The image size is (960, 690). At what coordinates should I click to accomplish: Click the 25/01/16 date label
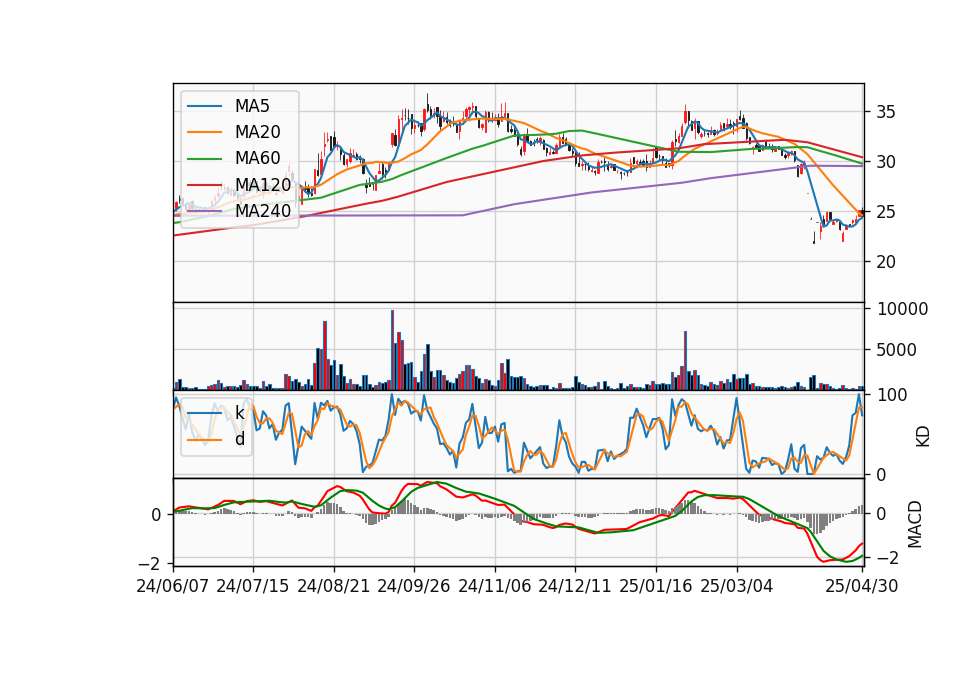(x=656, y=586)
